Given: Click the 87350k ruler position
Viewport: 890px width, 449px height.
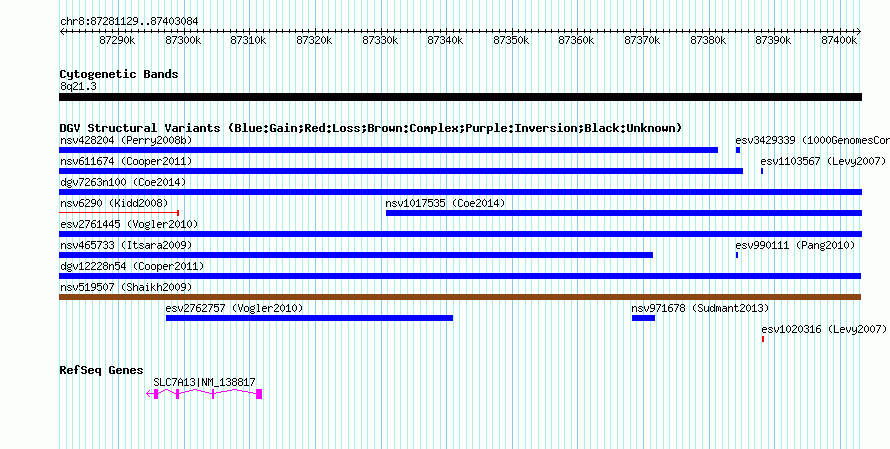Looking at the screenshot, I should click(511, 40).
